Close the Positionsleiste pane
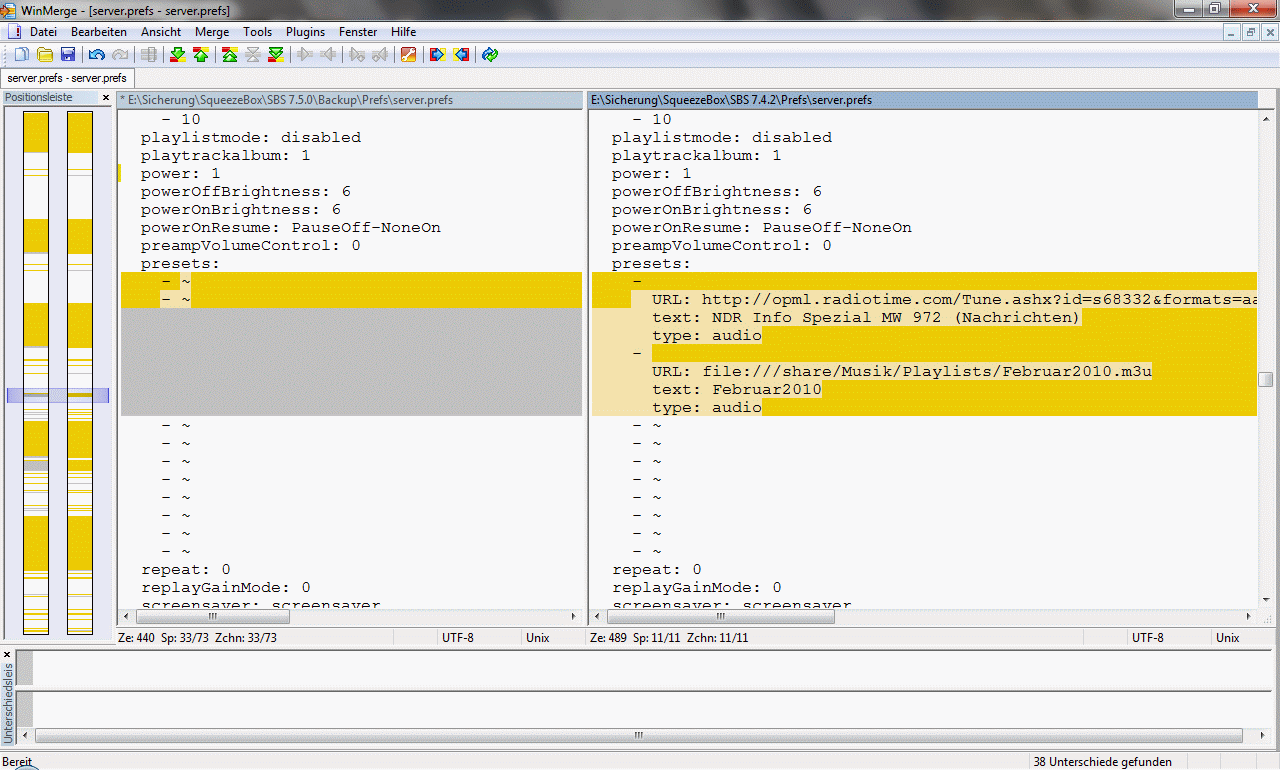The height and width of the screenshot is (770, 1280). [x=106, y=98]
